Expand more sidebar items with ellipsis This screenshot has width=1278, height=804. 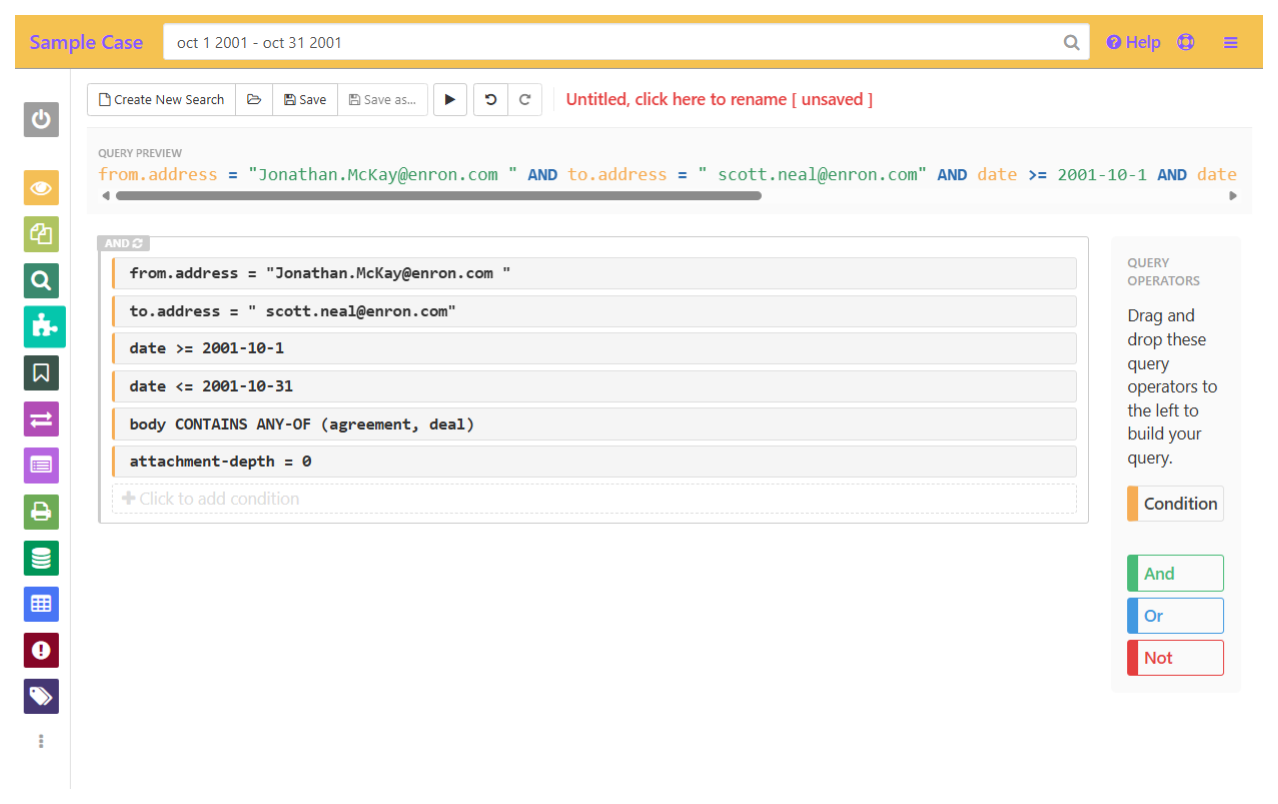tap(41, 741)
